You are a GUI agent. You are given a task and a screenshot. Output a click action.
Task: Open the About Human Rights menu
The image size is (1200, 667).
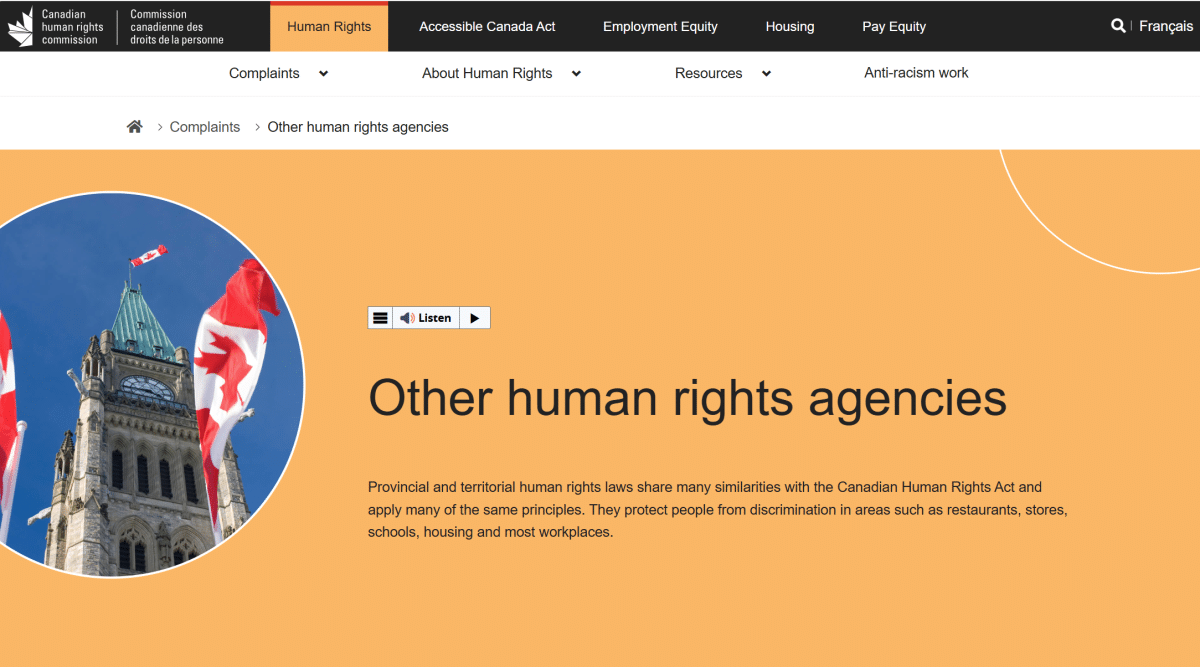coord(487,73)
